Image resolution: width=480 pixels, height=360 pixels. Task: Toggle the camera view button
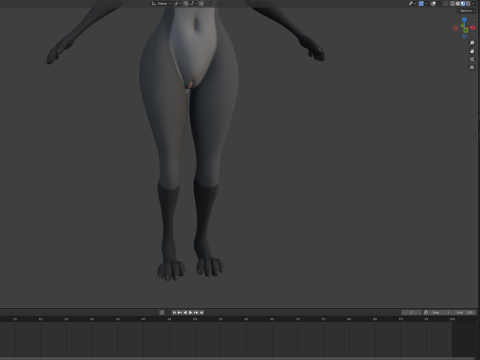472,59
